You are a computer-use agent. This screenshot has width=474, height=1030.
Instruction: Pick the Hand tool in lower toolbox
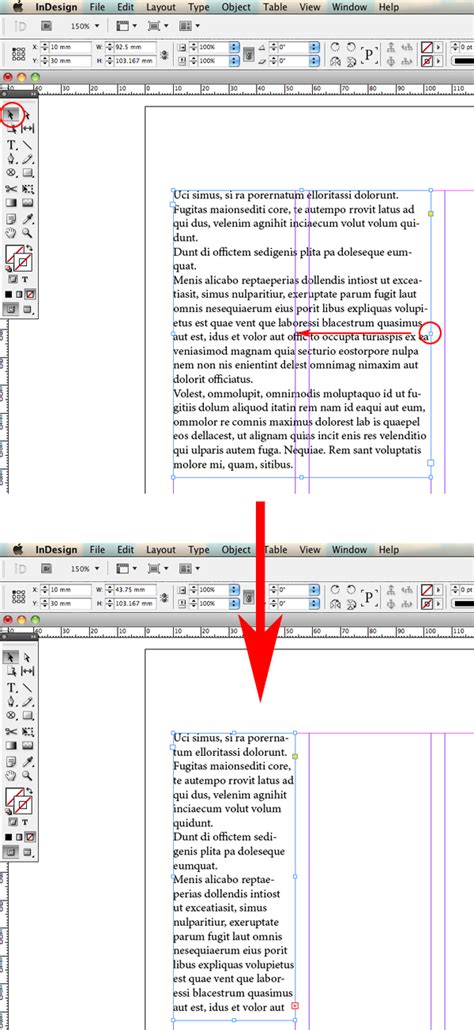[11, 775]
